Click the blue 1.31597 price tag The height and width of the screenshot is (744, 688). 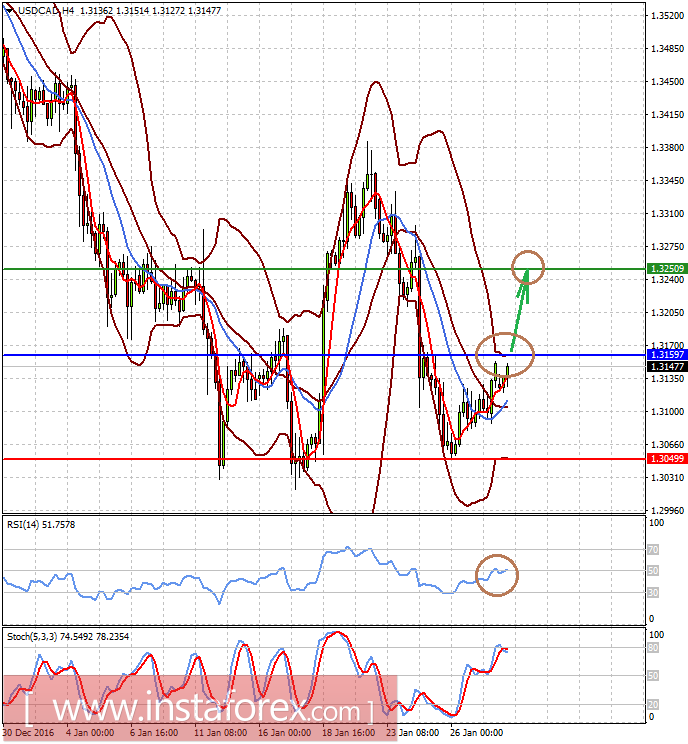[x=665, y=355]
